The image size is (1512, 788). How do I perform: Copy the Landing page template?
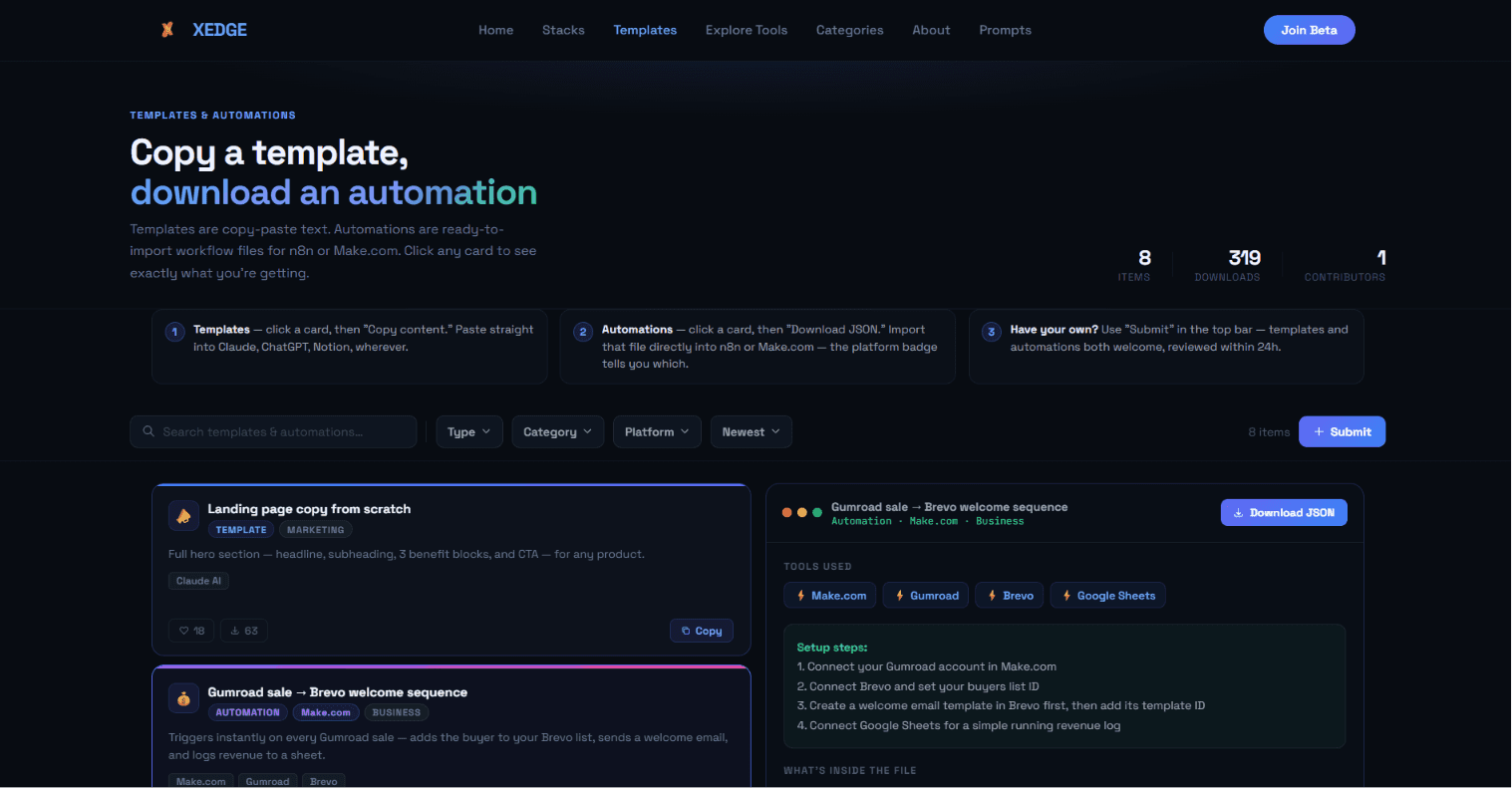point(702,631)
